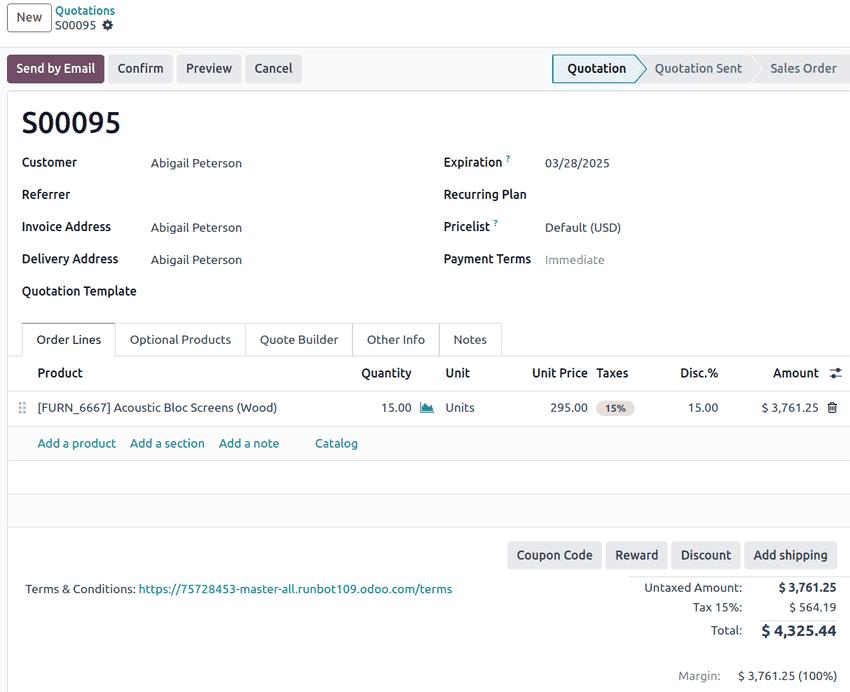850x692 pixels.
Task: Click the 15% tax tag on the order line
Action: pyautogui.click(x=613, y=407)
